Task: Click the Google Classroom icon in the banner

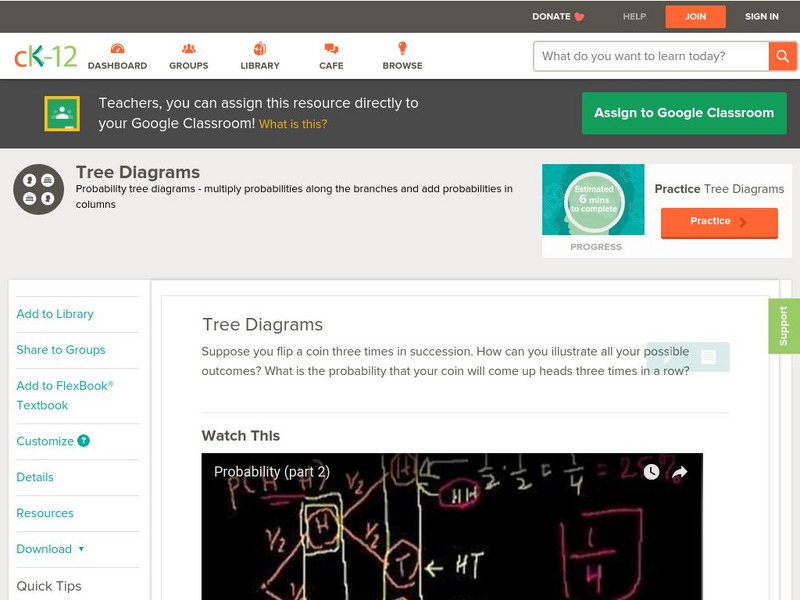Action: tap(63, 112)
